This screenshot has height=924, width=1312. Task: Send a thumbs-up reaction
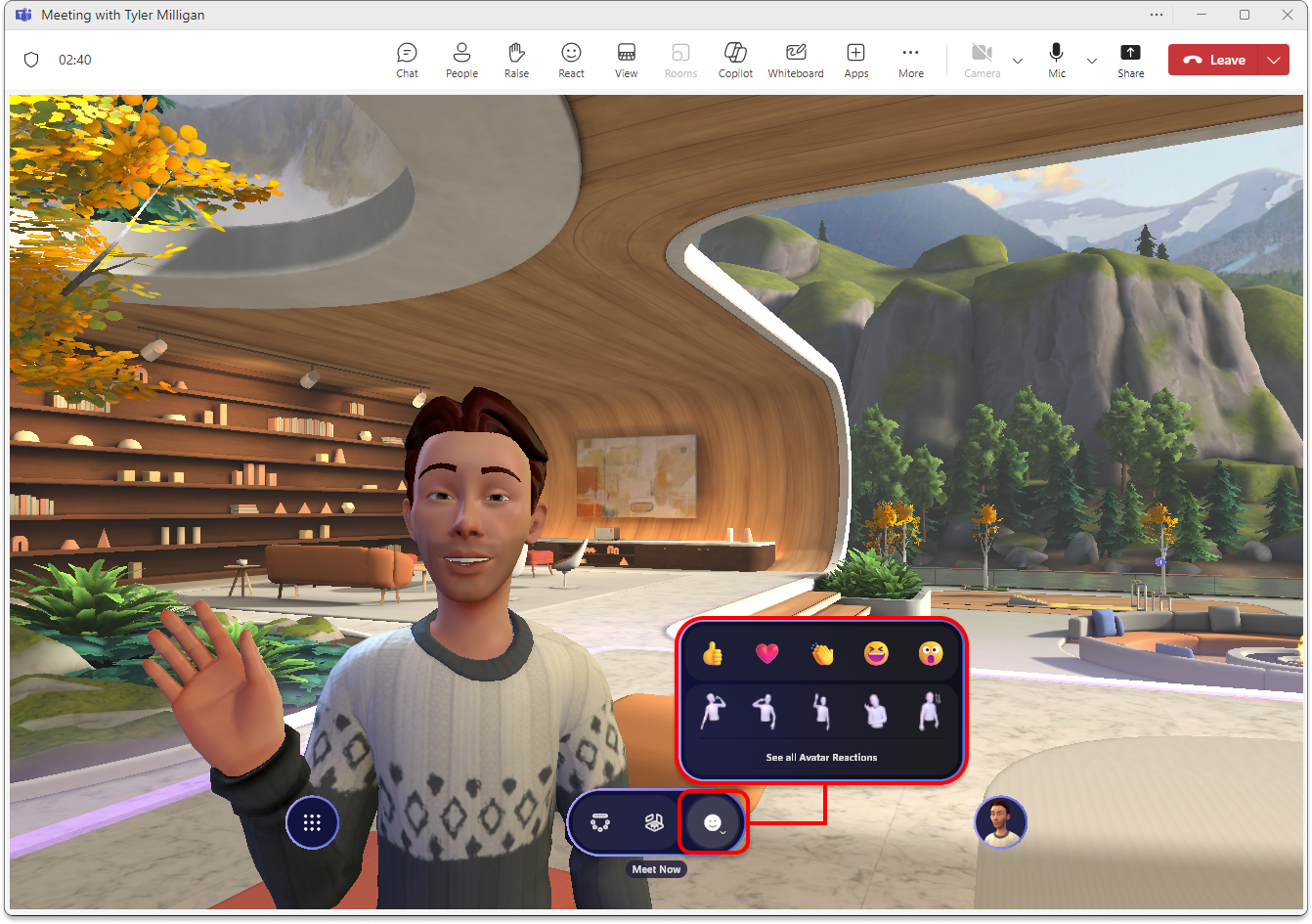711,653
